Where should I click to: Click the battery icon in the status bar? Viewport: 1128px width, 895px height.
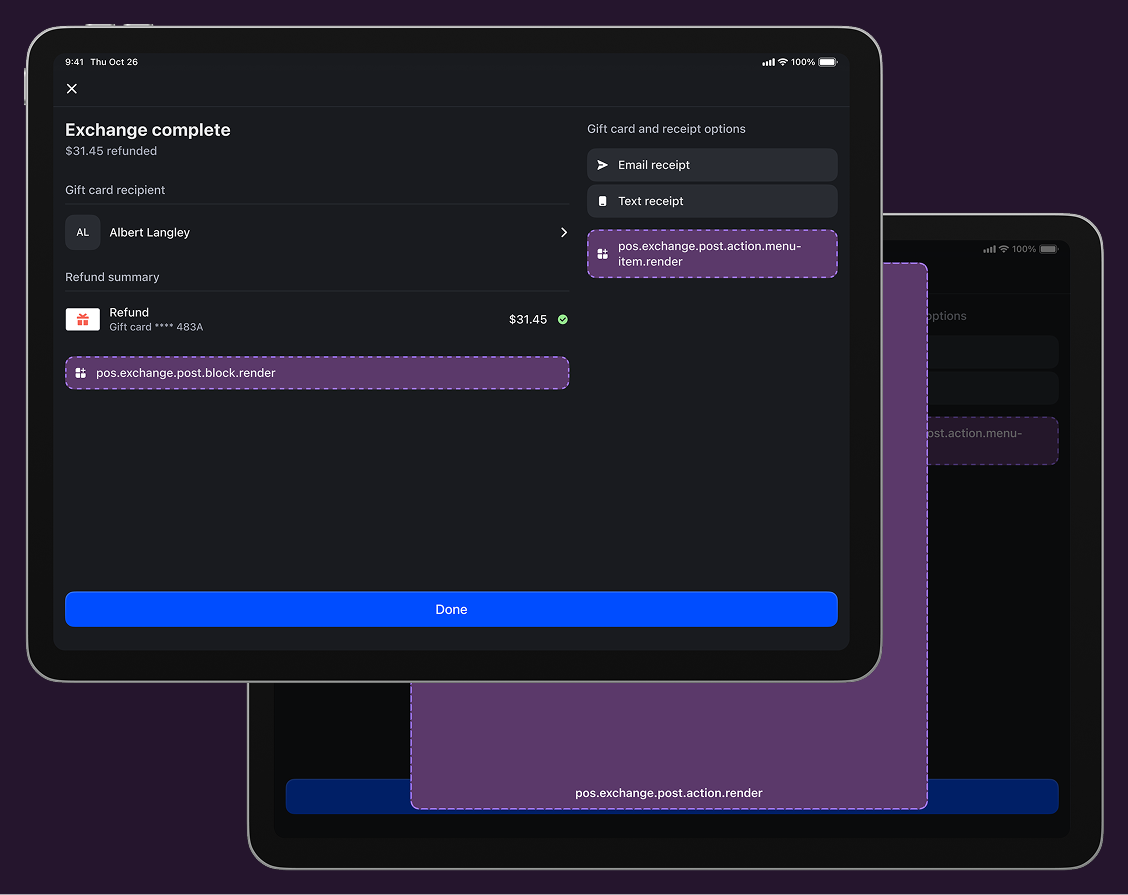coord(827,62)
